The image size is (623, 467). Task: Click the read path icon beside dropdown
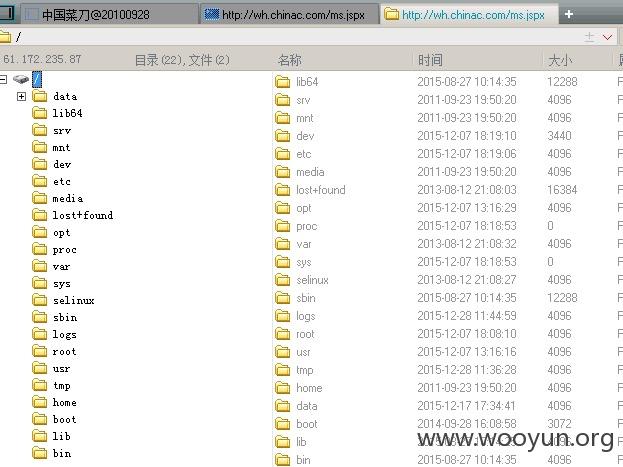tap(590, 37)
